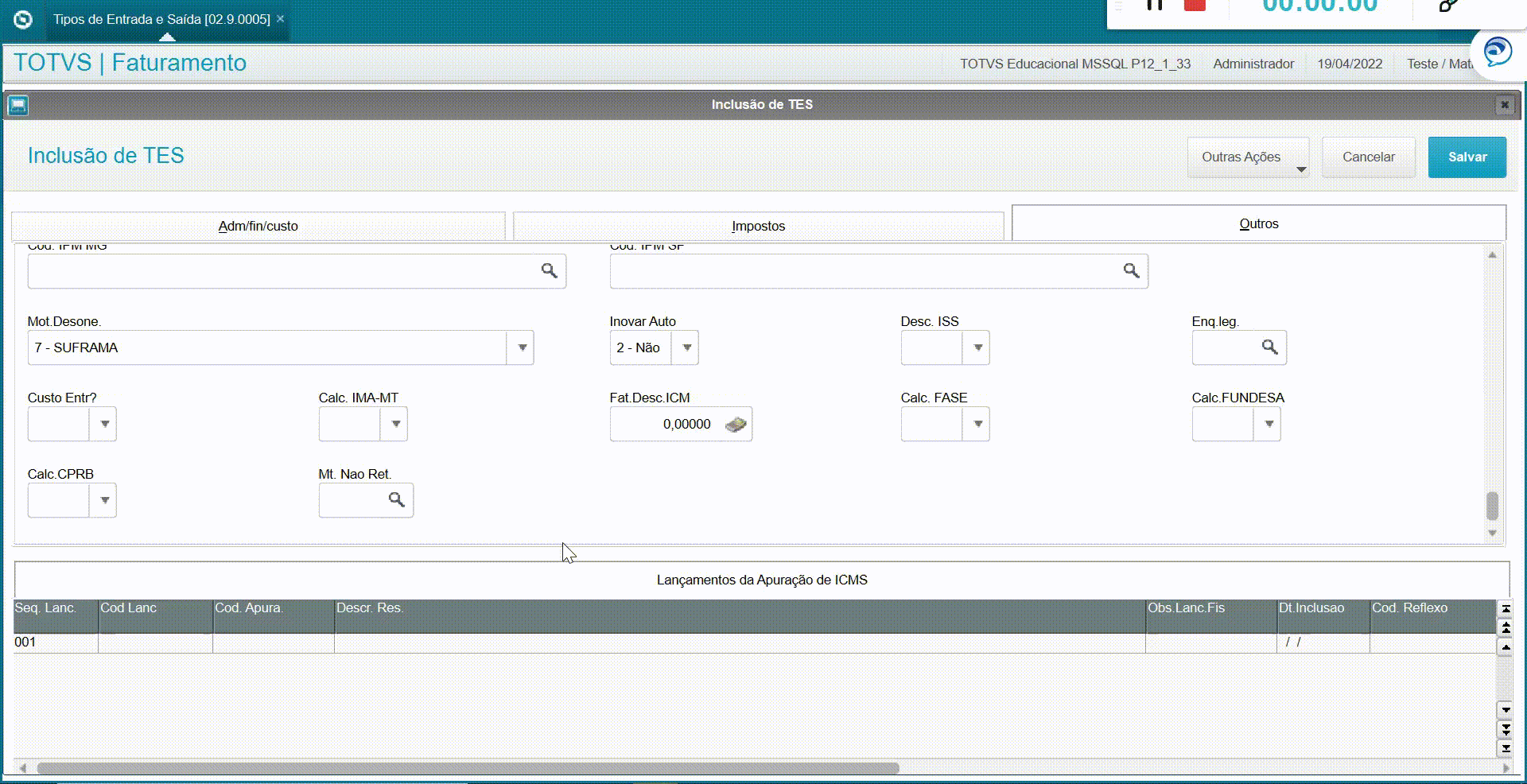Expand the Calc.CPRB dropdown

(104, 500)
